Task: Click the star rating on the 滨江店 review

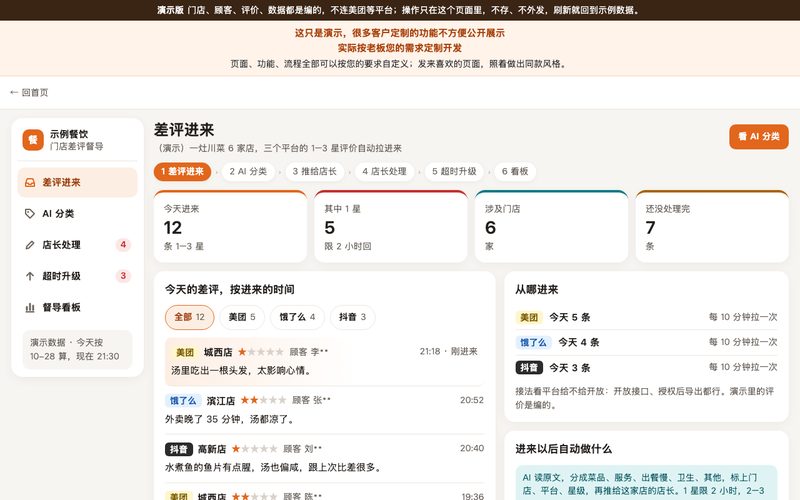Action: (263, 400)
